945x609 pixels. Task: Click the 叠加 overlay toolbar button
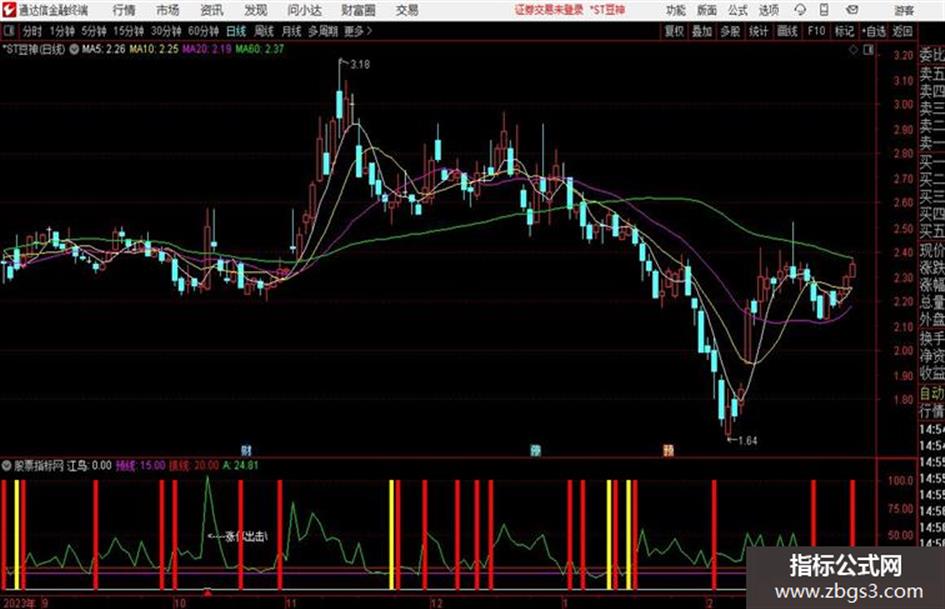point(702,31)
